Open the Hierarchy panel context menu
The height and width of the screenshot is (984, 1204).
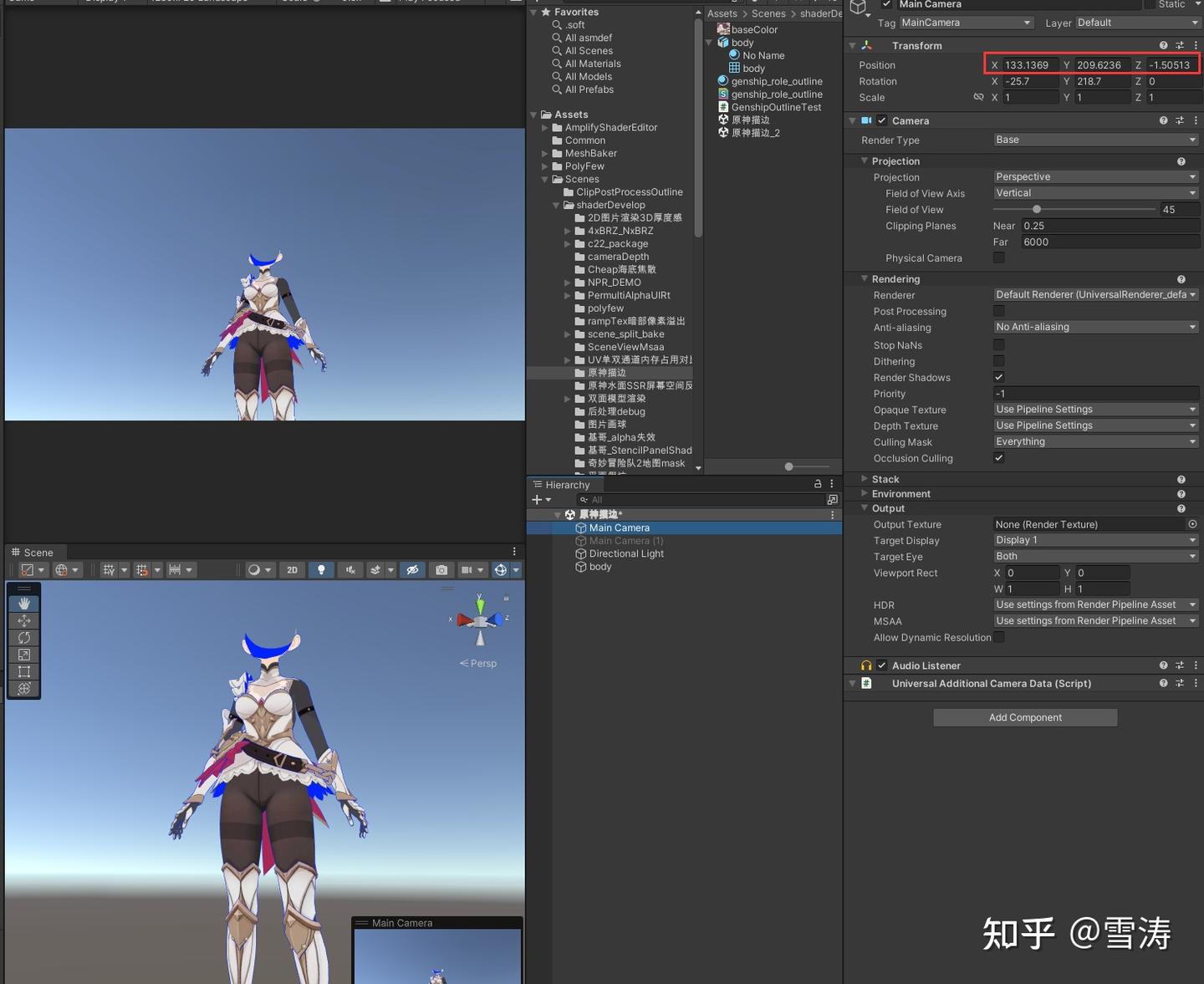click(x=830, y=484)
